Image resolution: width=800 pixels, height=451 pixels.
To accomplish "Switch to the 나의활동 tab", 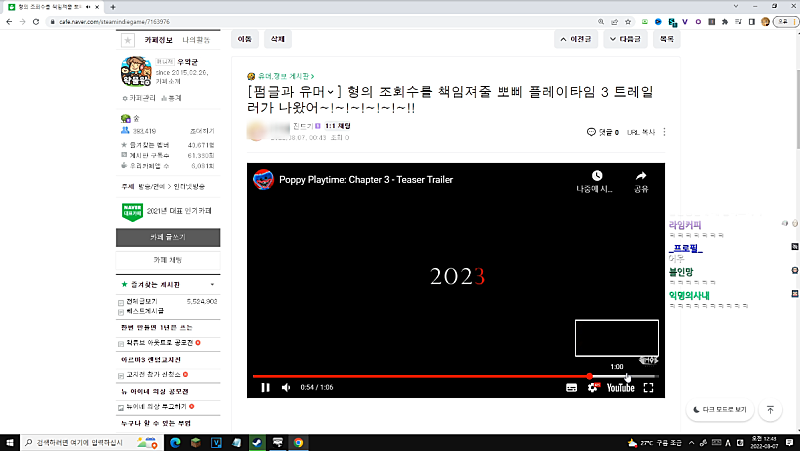I will click(197, 40).
